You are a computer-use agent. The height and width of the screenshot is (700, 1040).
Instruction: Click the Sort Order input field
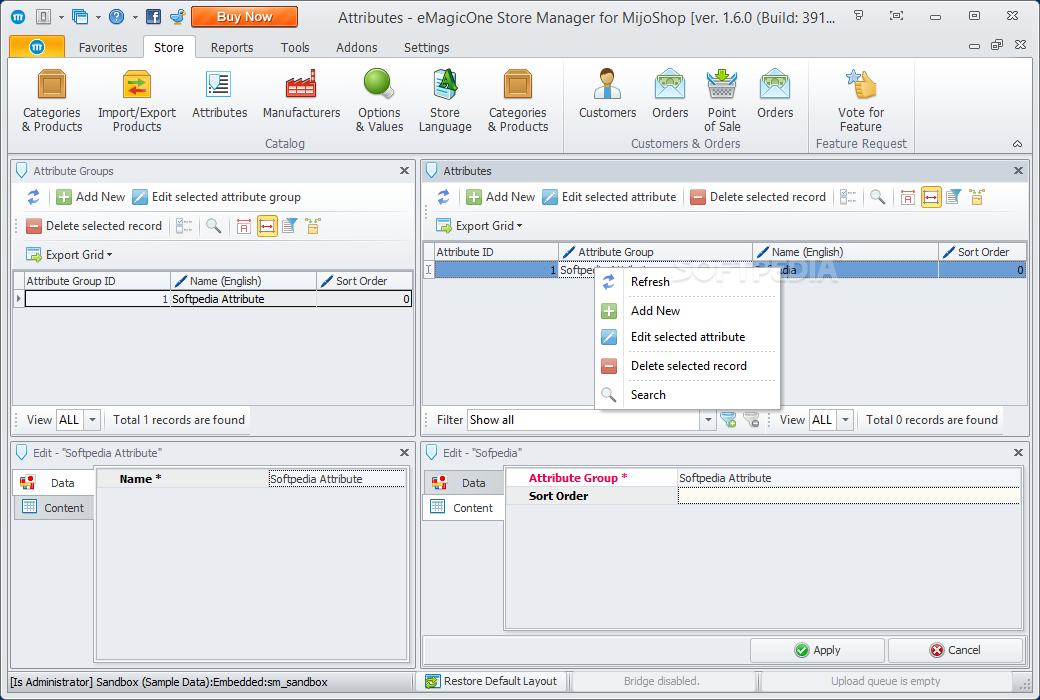click(x=848, y=496)
